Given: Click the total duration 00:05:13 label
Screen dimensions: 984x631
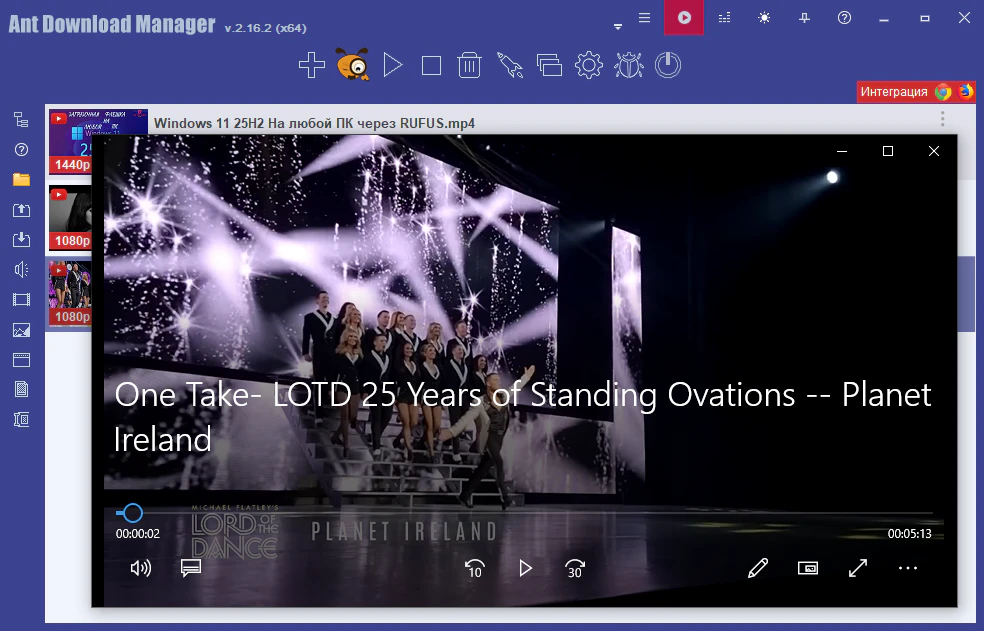Looking at the screenshot, I should (x=909, y=534).
